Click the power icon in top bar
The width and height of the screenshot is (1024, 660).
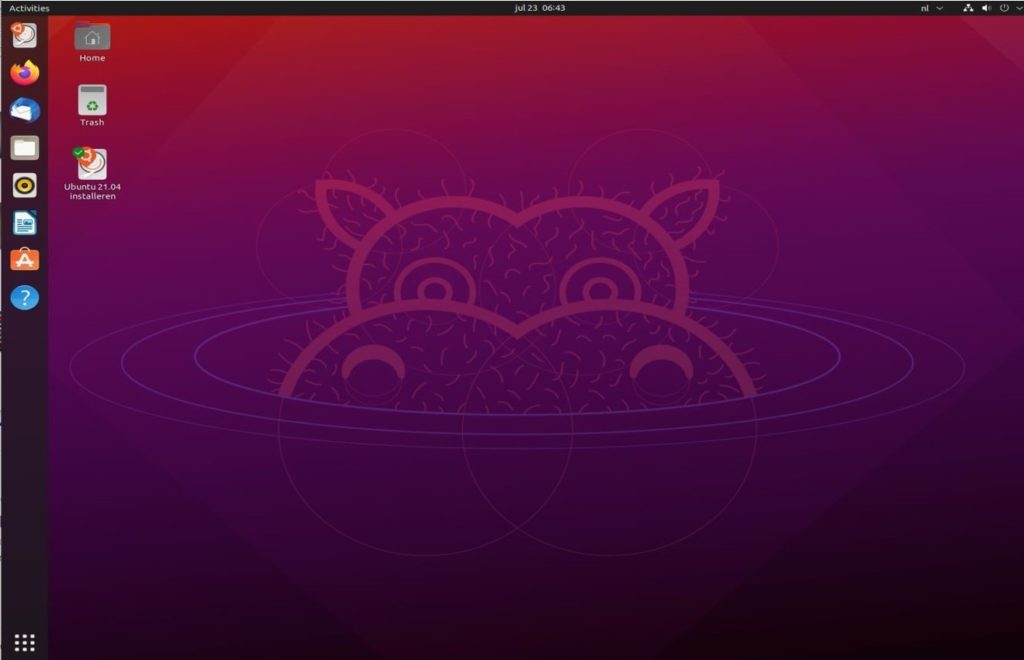coord(1004,8)
